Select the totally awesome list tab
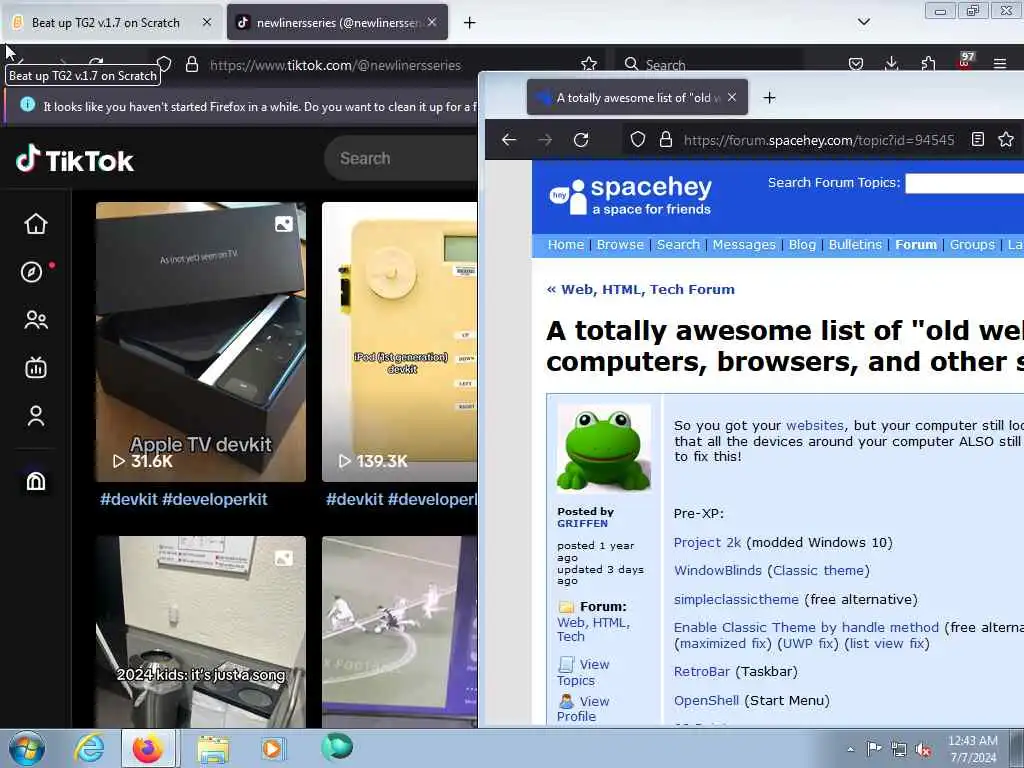1024x768 pixels. coord(637,97)
